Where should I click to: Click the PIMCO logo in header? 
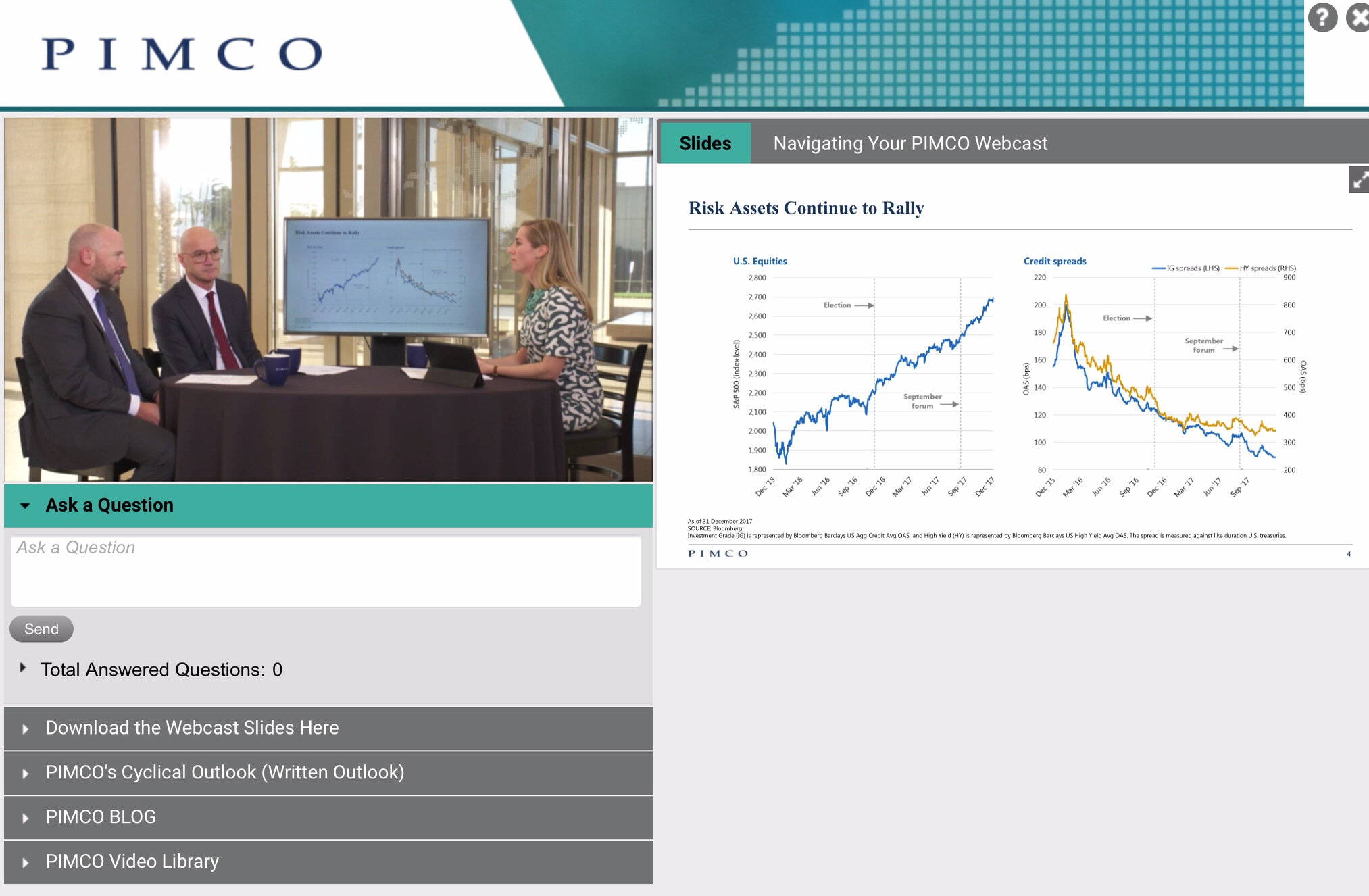182,54
